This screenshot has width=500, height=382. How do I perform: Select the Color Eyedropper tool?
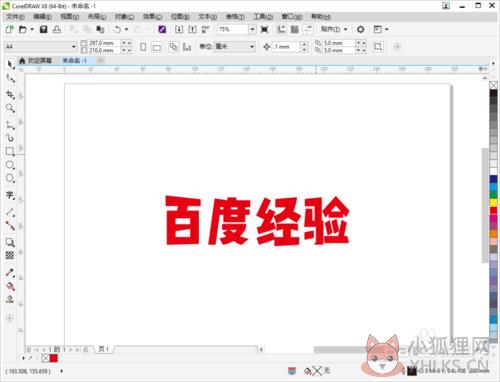pos(10,273)
